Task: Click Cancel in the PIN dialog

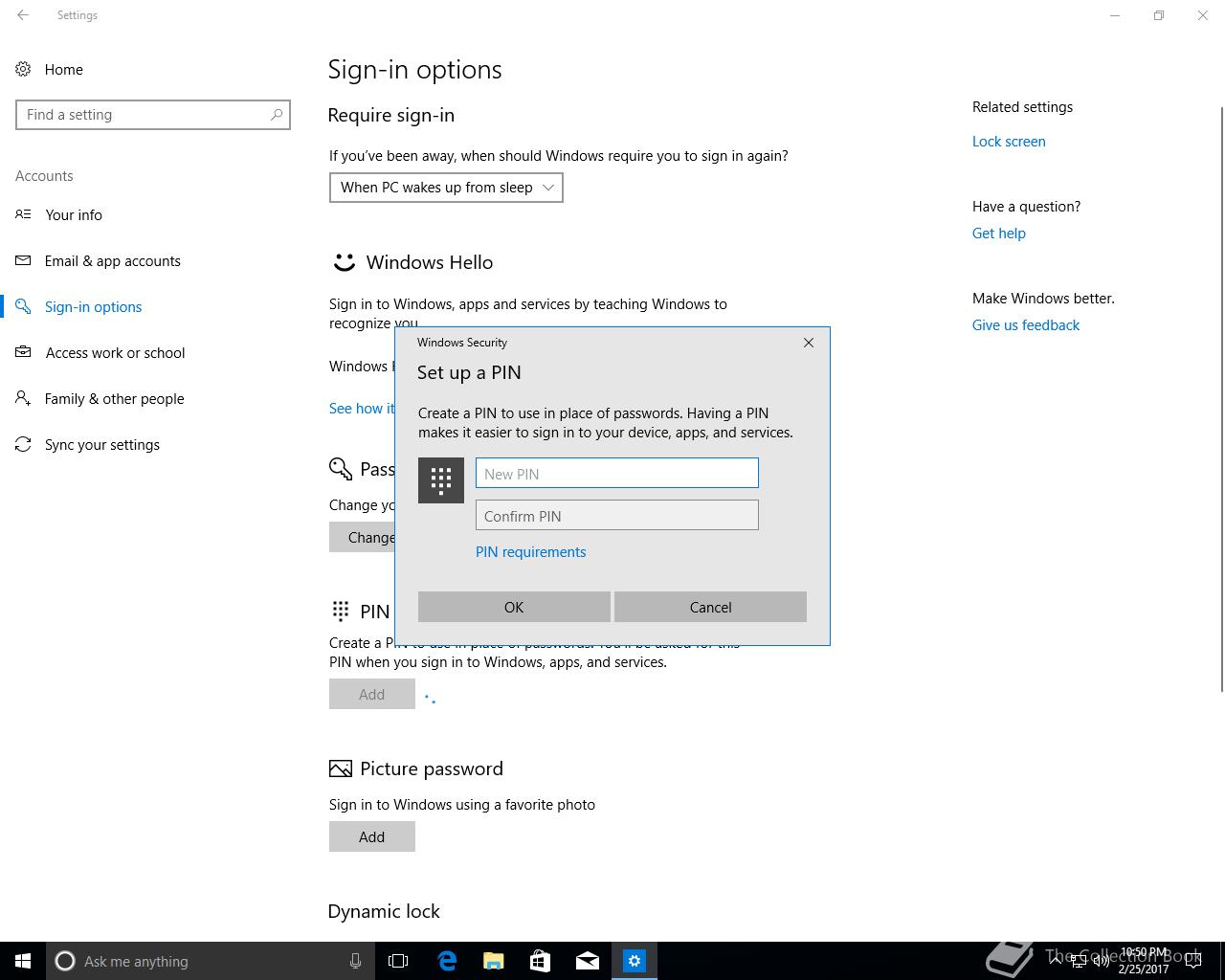Action: click(x=710, y=607)
